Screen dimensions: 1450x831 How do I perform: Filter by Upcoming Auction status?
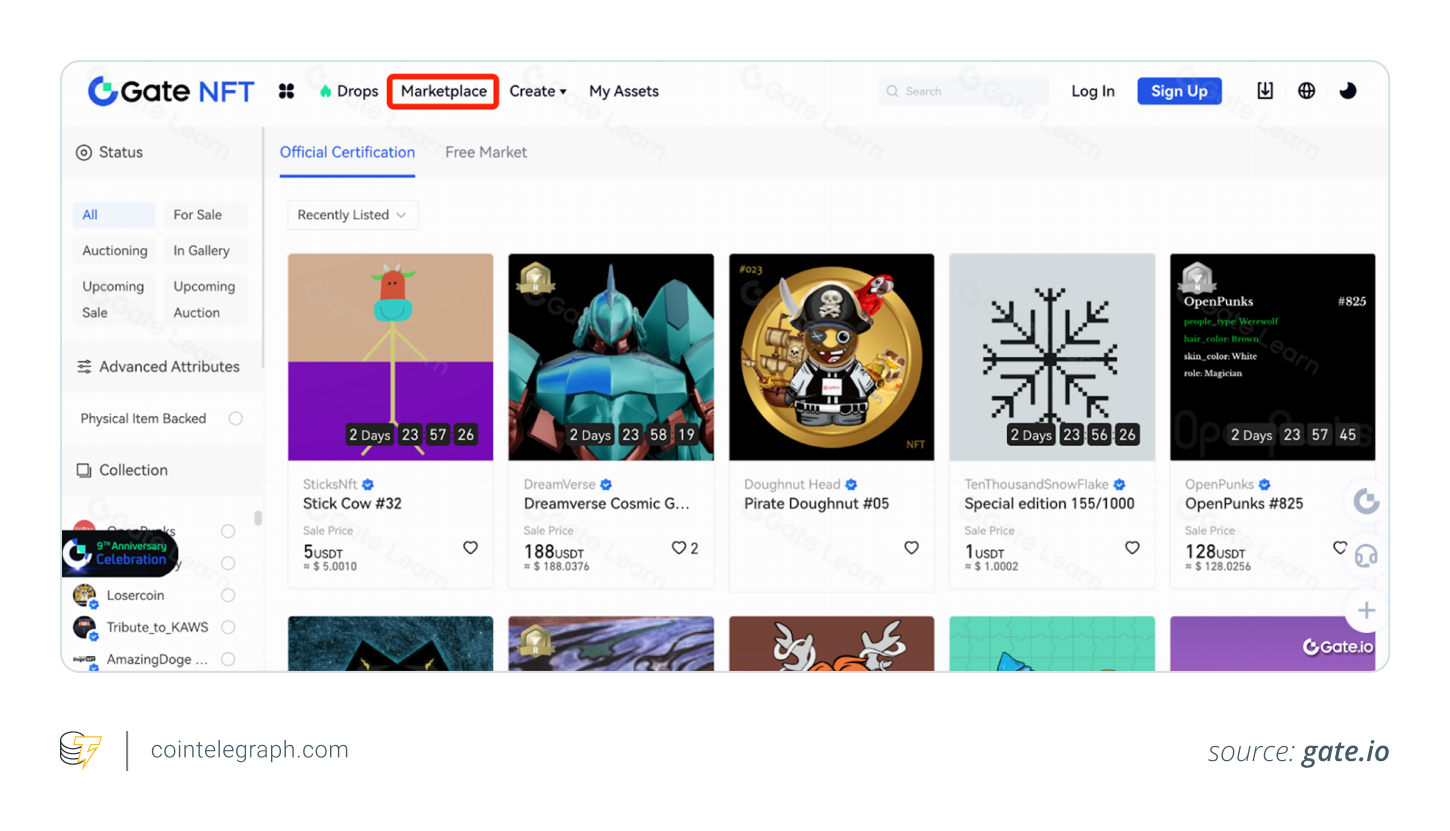click(204, 299)
